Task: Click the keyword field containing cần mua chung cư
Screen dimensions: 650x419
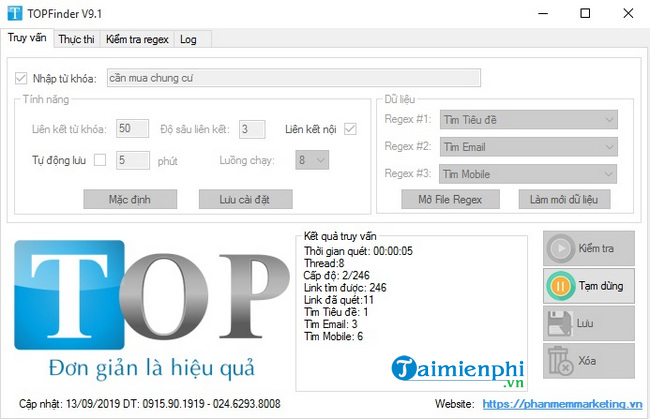Action: click(294, 78)
